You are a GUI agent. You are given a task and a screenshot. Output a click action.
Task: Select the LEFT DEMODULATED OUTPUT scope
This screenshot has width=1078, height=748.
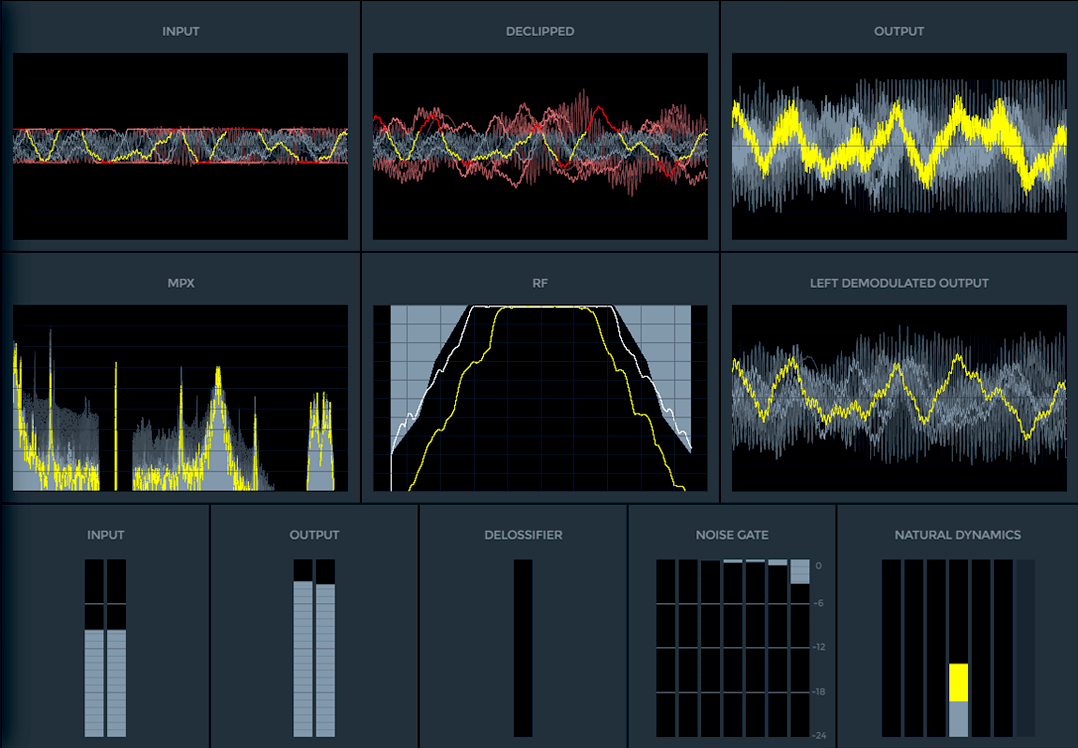tap(898, 398)
